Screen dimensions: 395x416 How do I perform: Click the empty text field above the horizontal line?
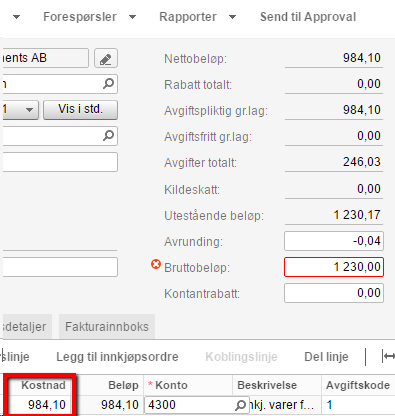[60, 162]
